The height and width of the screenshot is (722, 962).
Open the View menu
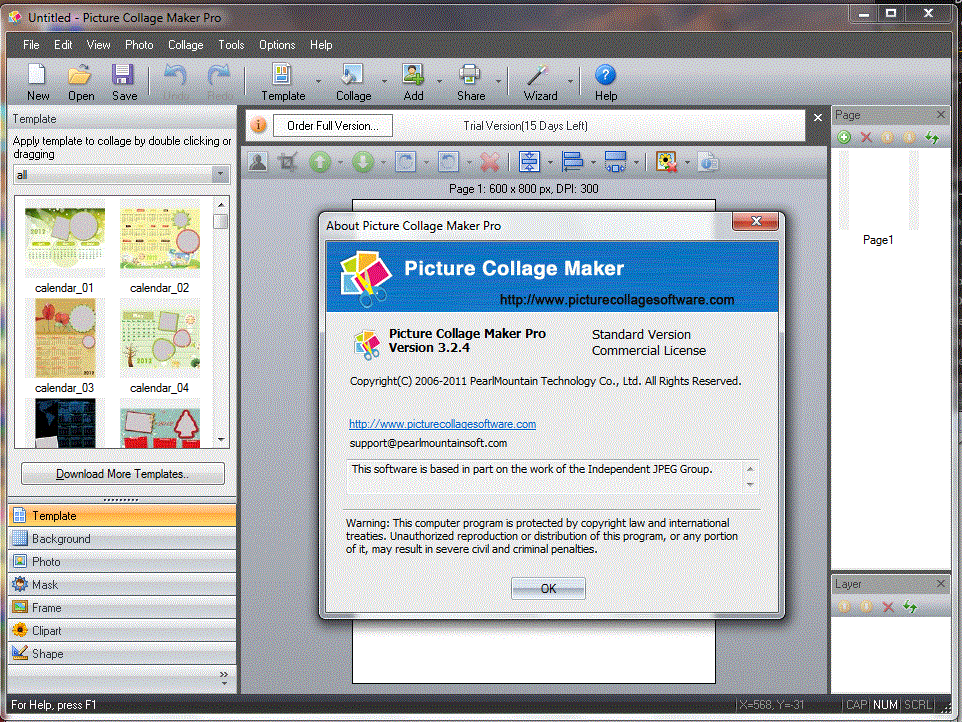98,45
